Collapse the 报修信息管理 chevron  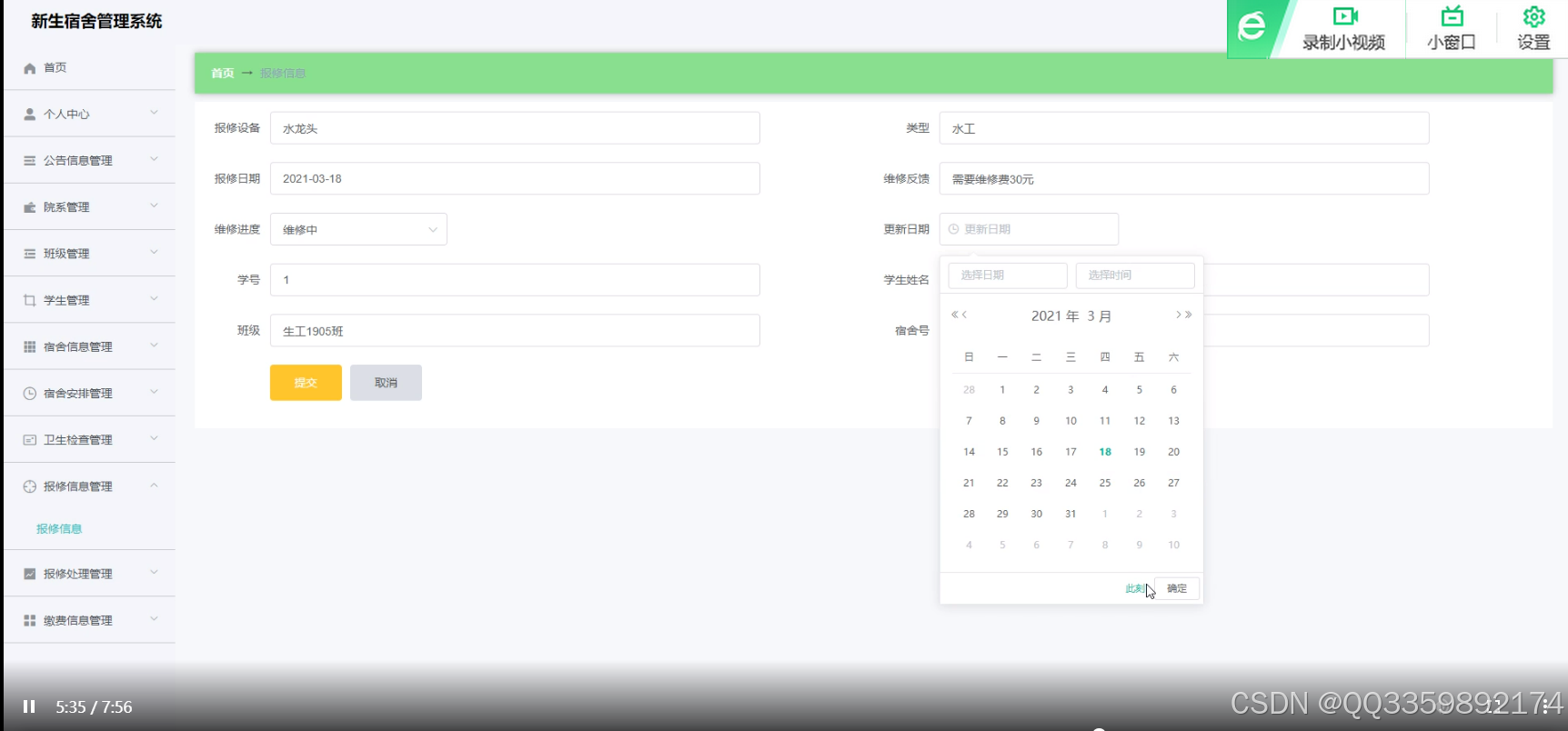pos(154,485)
